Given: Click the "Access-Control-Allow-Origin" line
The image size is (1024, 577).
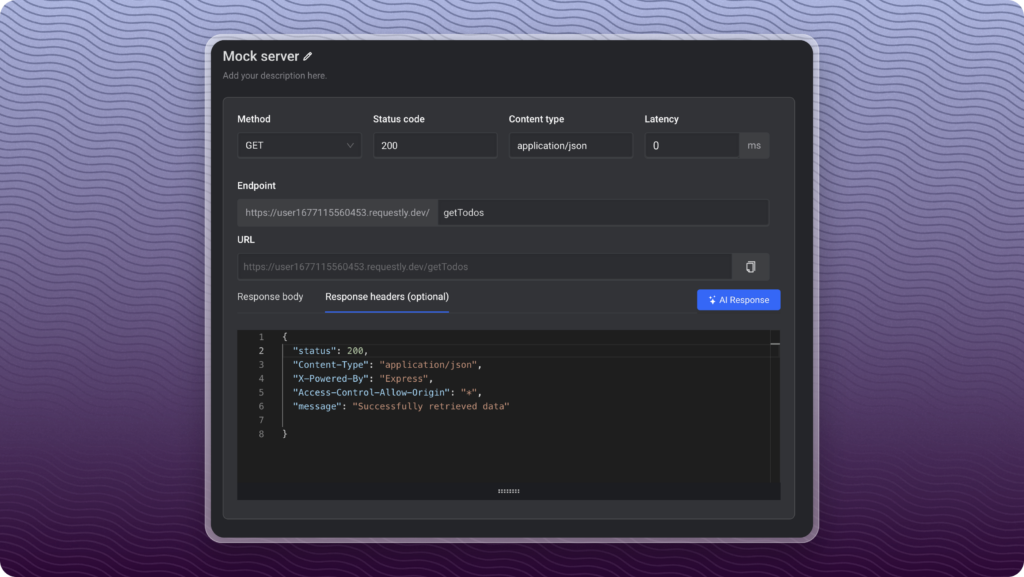Looking at the screenshot, I should [x=387, y=393].
